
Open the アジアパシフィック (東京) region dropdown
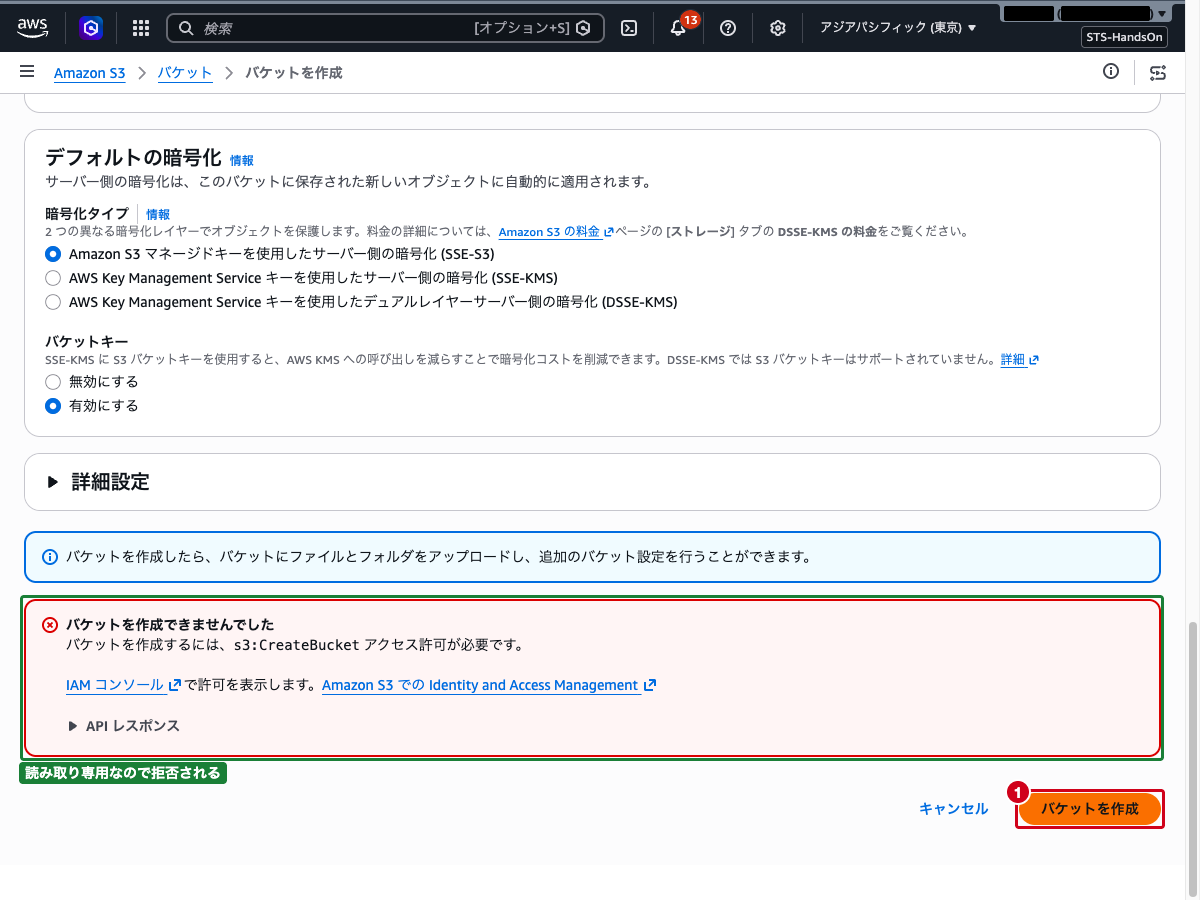898,28
